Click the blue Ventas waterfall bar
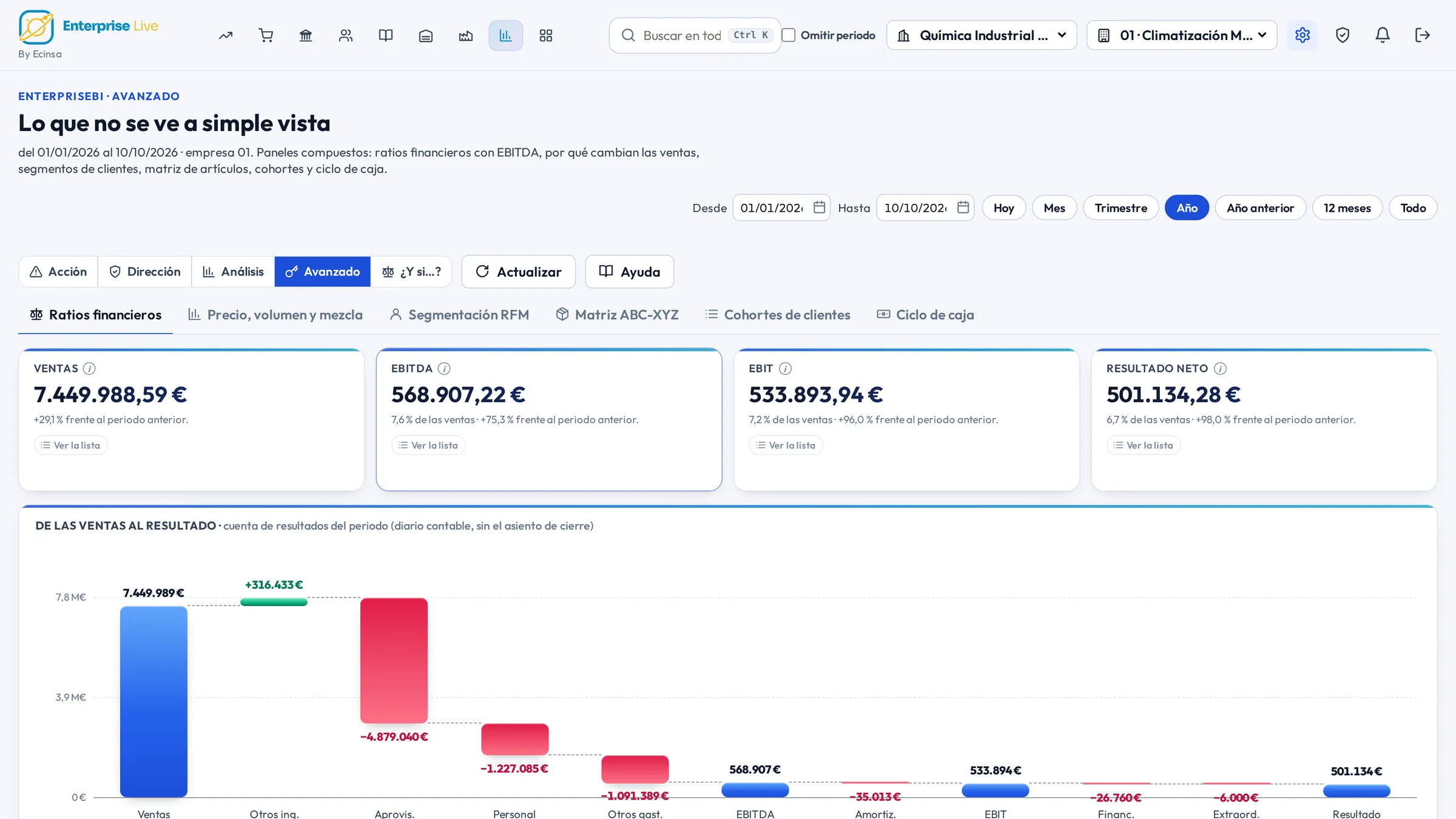This screenshot has width=1456, height=819. tap(153, 701)
